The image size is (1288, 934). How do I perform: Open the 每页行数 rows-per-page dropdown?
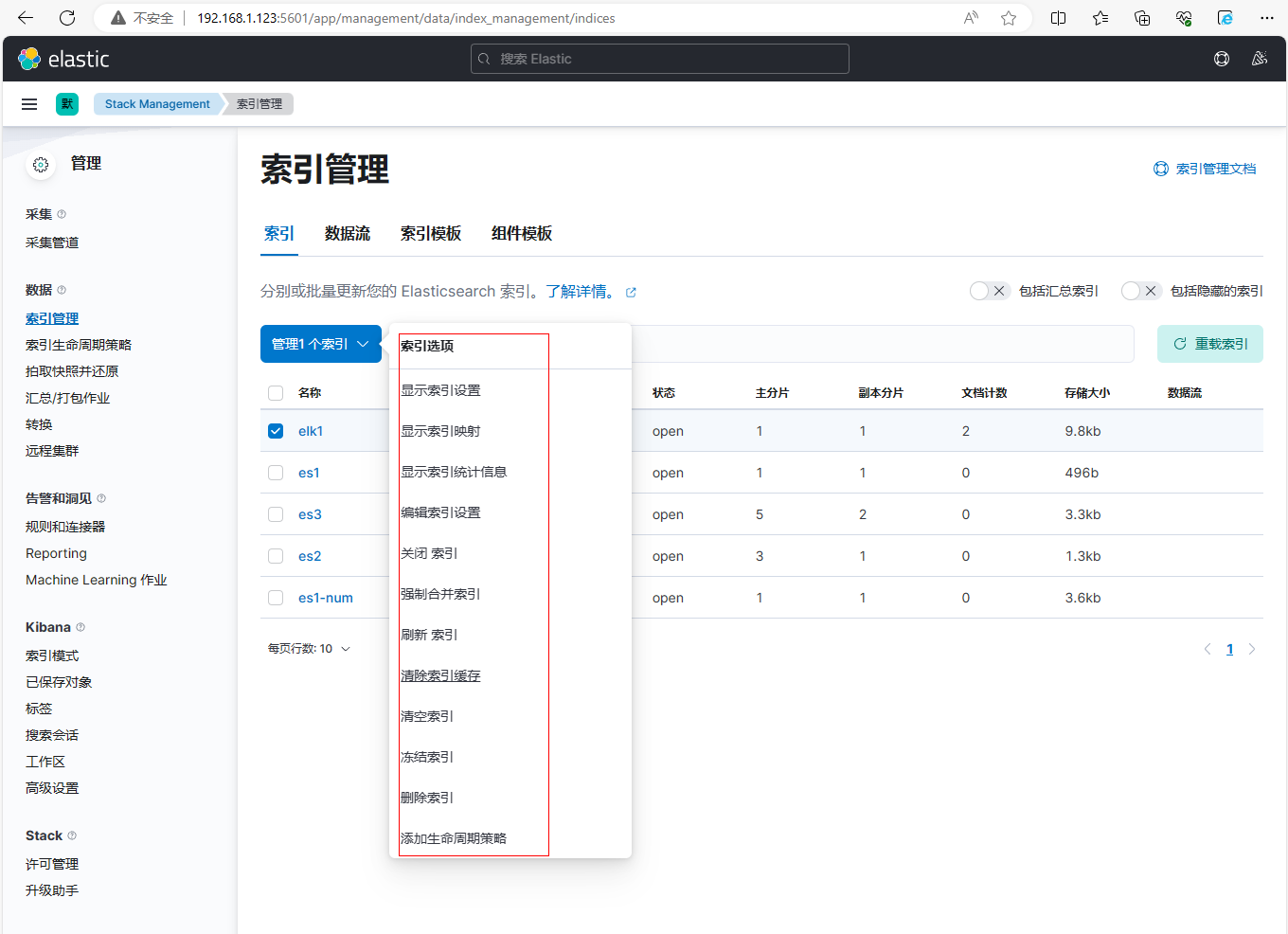tap(309, 649)
